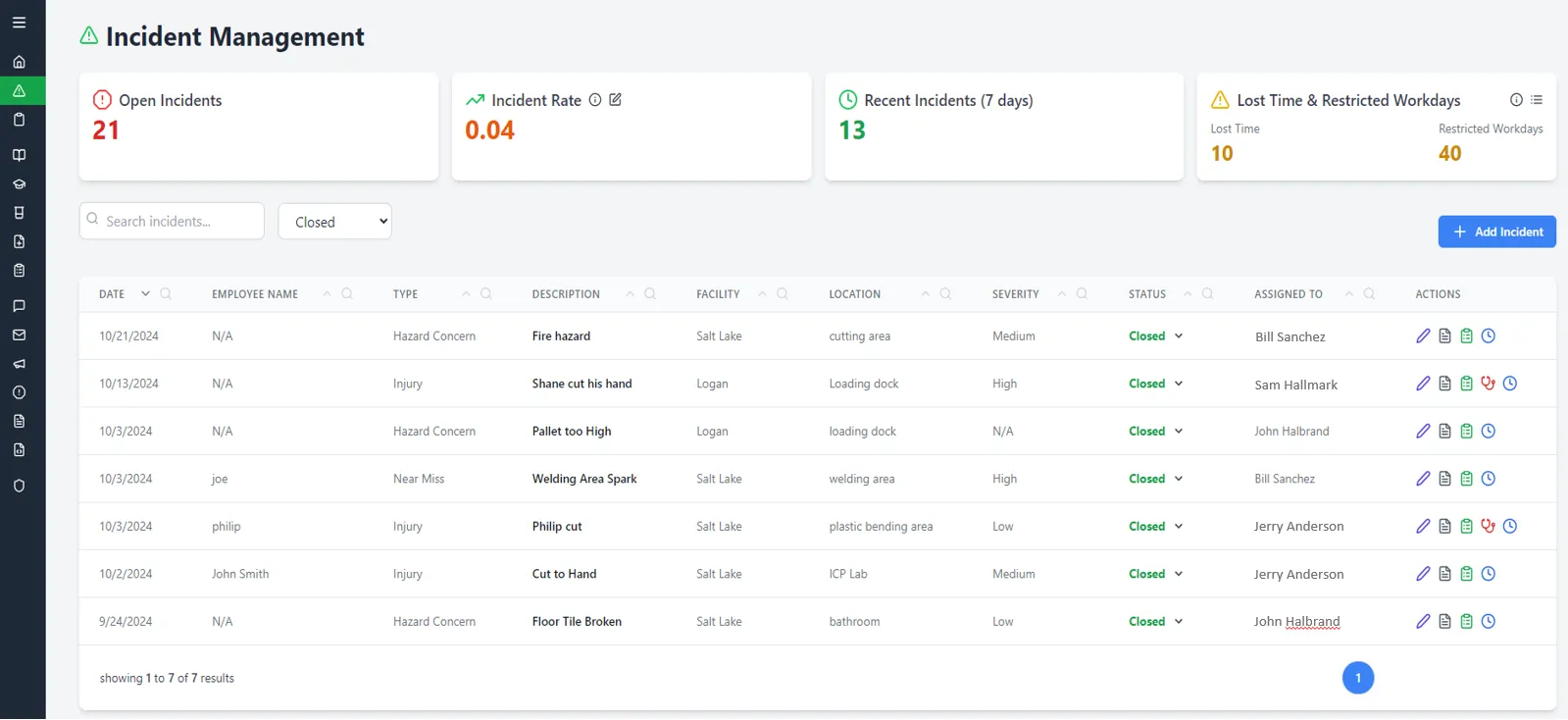Expand status dropdown for Shane cut his hand
Viewport: 1568px width, 720px height.
tap(1179, 384)
